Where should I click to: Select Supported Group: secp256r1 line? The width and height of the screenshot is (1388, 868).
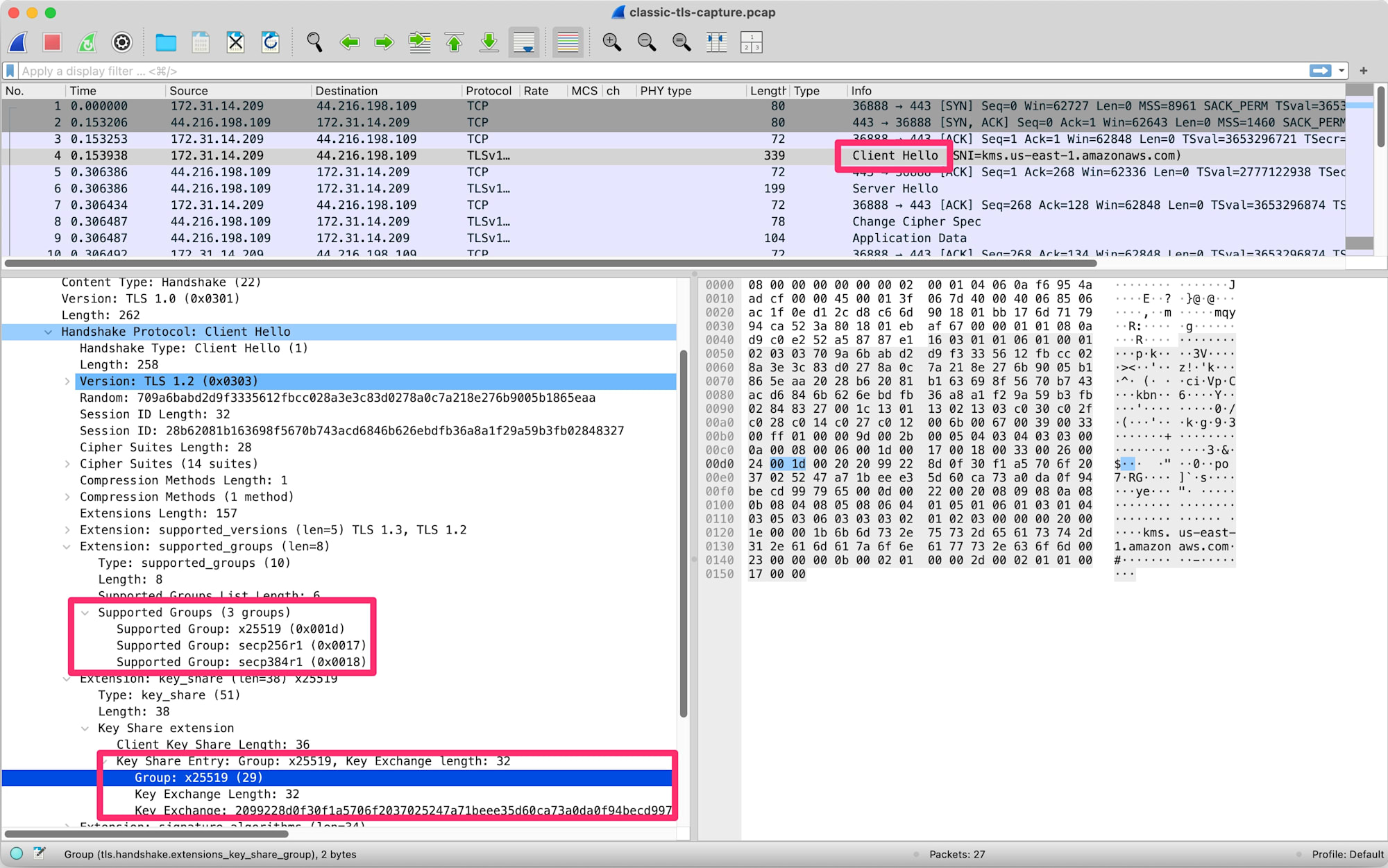coord(241,645)
